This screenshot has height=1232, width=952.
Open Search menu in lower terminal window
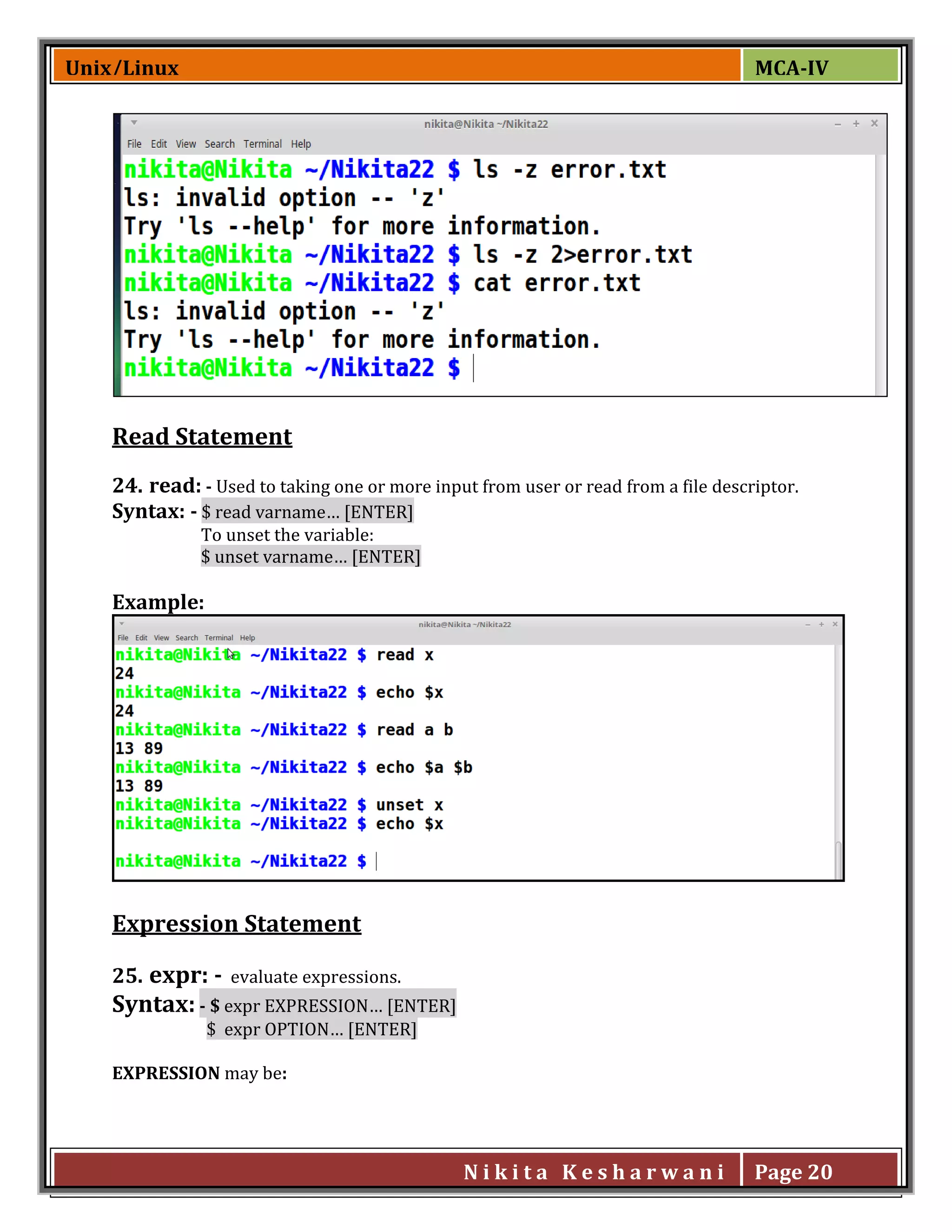pos(187,637)
